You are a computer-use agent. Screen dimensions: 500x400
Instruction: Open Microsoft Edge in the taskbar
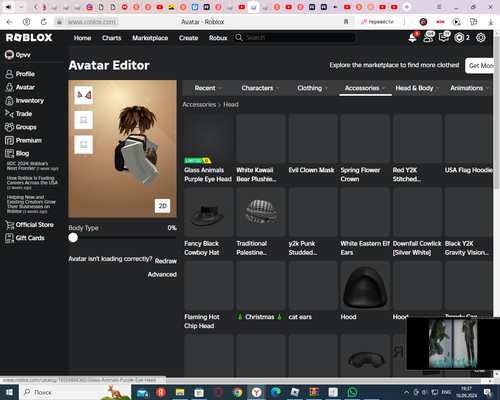tap(275, 392)
